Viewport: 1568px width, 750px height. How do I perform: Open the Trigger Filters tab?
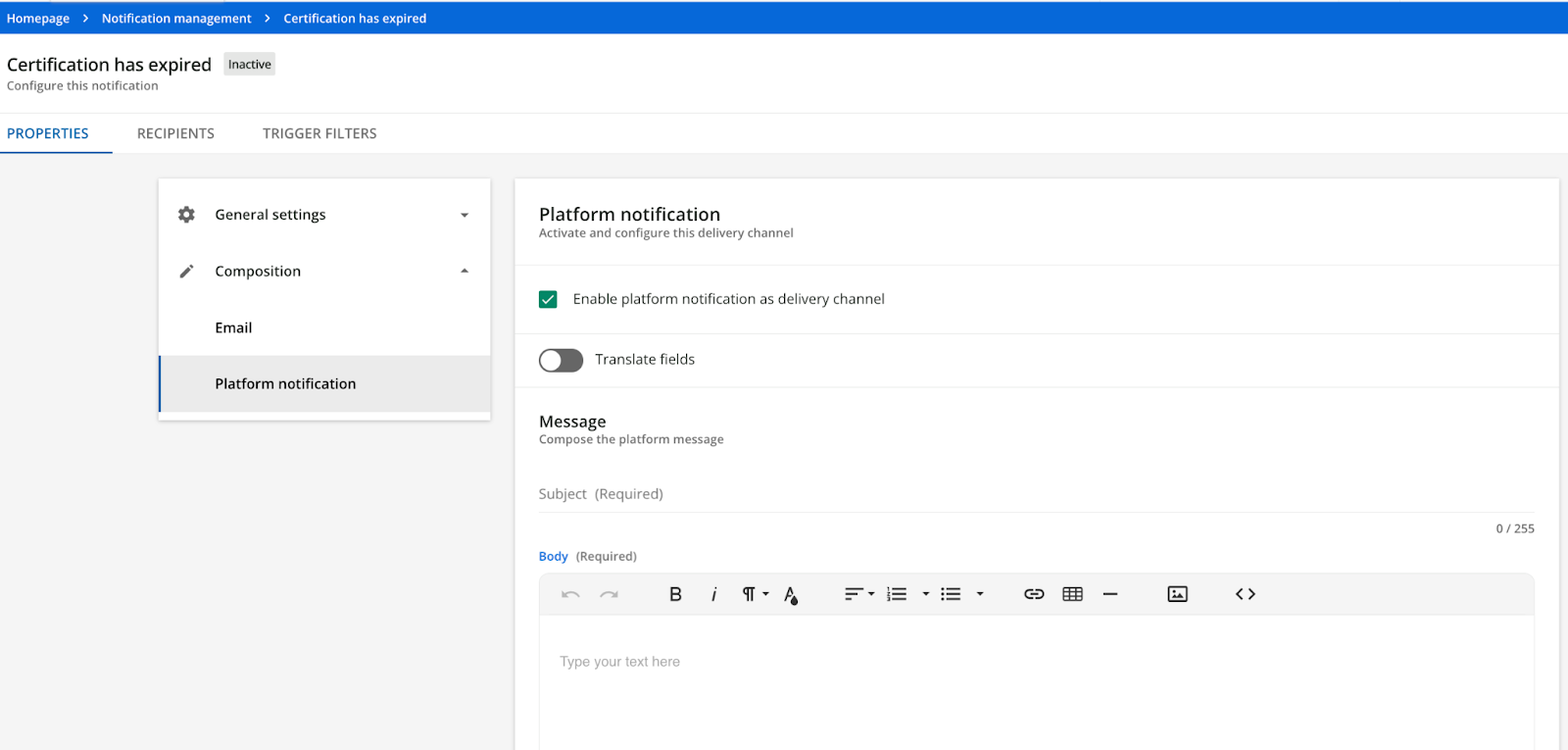(x=319, y=133)
